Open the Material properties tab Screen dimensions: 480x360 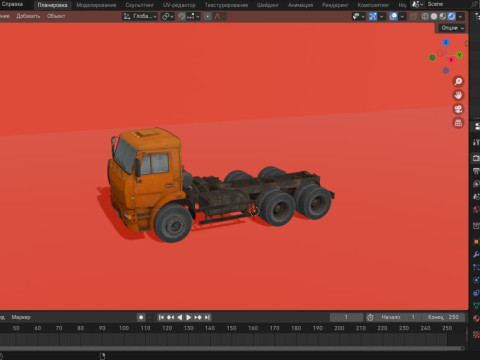pos(476,319)
